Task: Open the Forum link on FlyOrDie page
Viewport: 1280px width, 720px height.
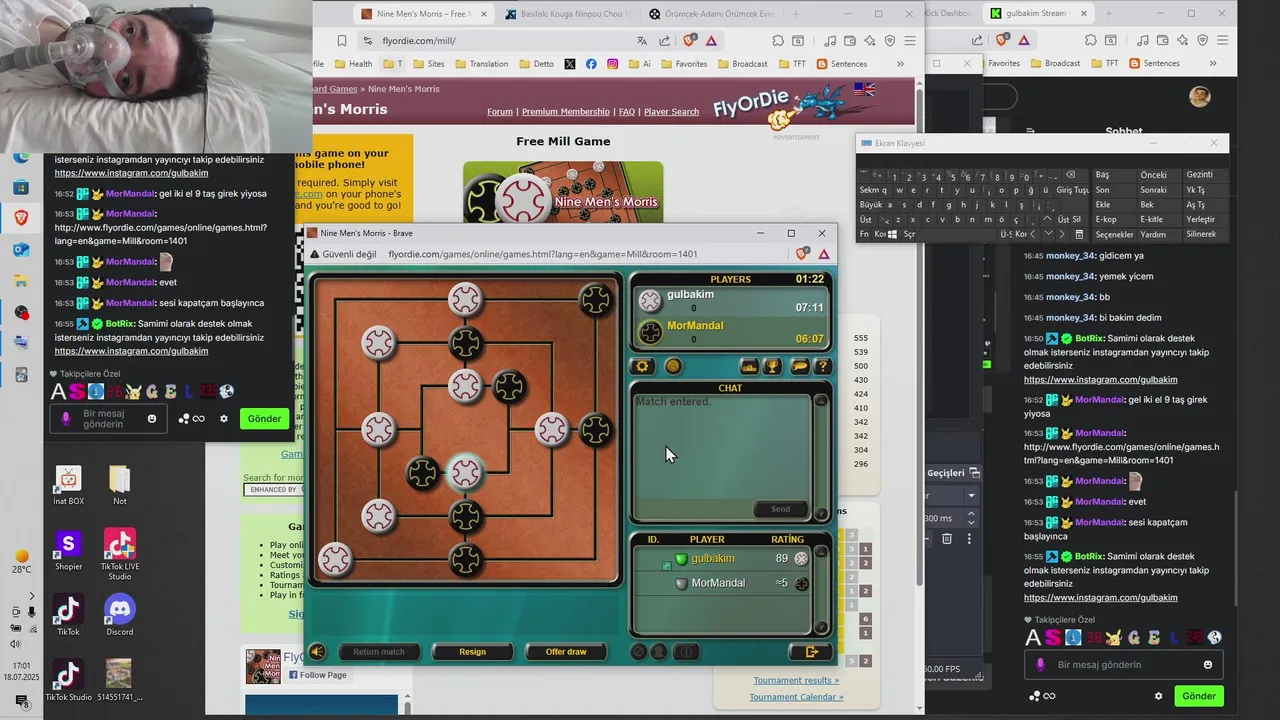Action: point(500,112)
